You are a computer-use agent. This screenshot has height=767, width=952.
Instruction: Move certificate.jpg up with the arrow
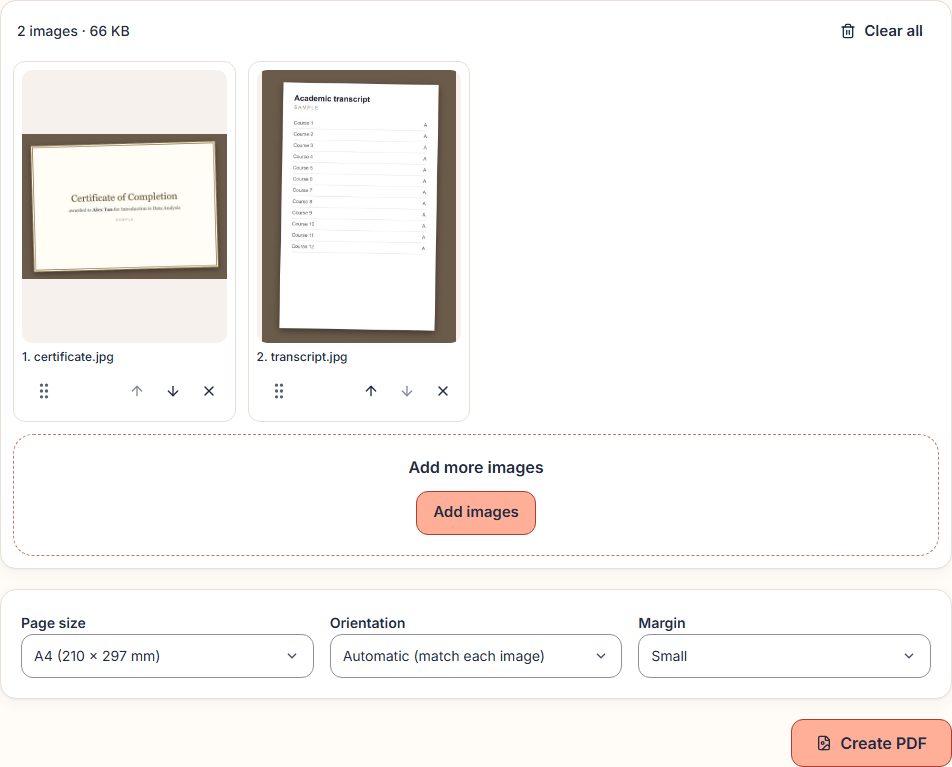click(137, 391)
